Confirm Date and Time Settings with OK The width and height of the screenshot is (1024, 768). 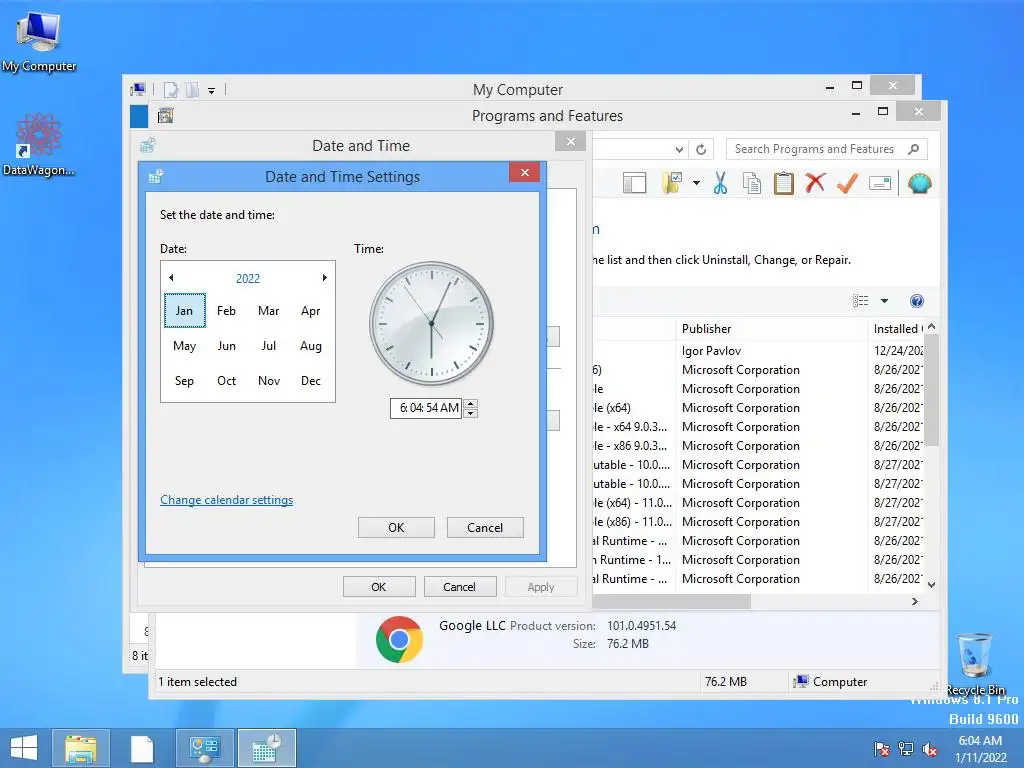point(396,528)
